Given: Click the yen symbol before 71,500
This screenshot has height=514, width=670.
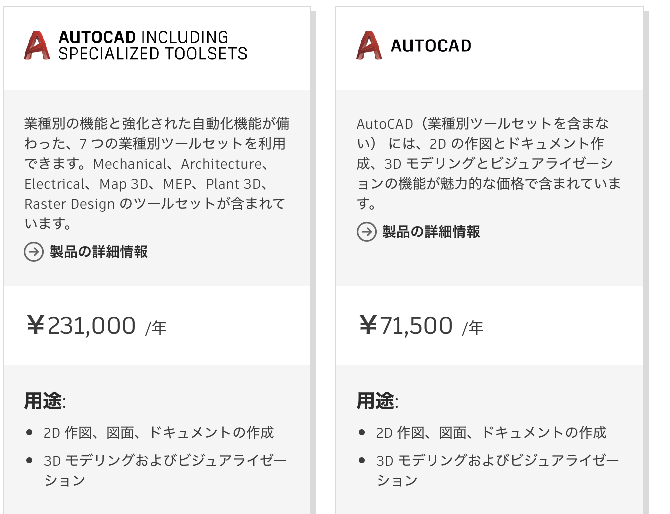Looking at the screenshot, I should pyautogui.click(x=367, y=325).
